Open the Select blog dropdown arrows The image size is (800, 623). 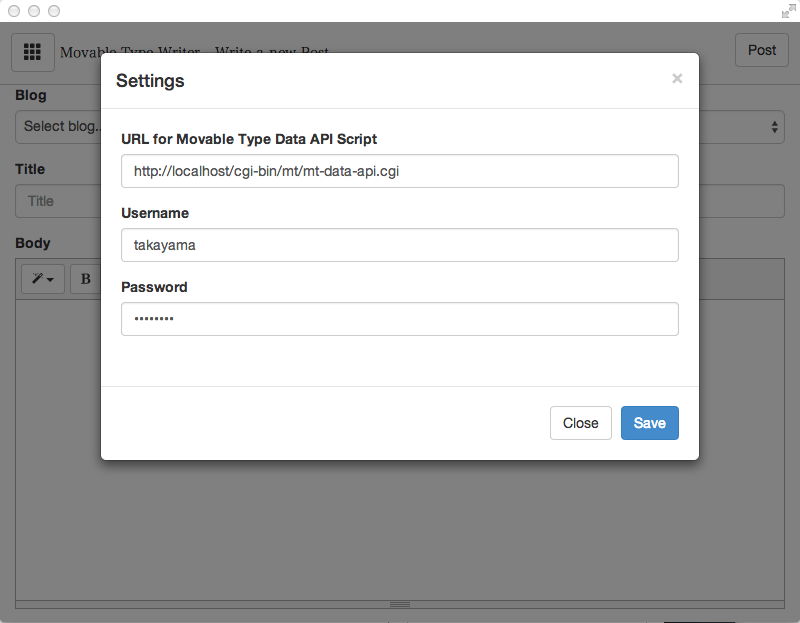click(774, 127)
